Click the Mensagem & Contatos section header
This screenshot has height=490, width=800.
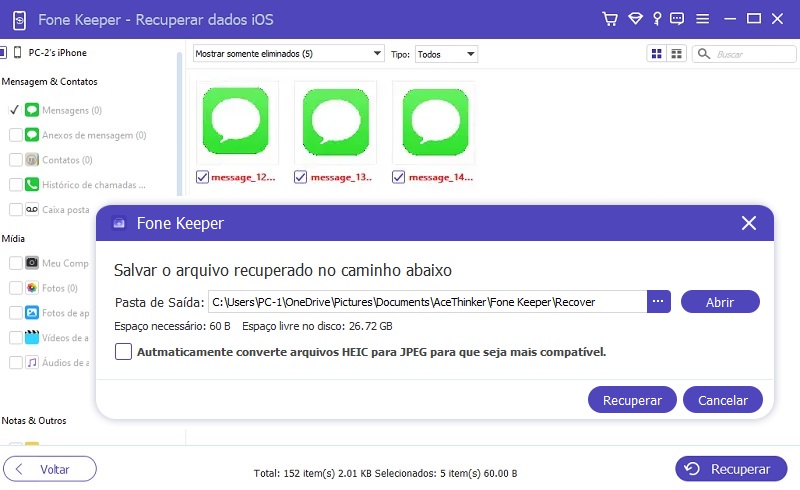pyautogui.click(x=49, y=82)
